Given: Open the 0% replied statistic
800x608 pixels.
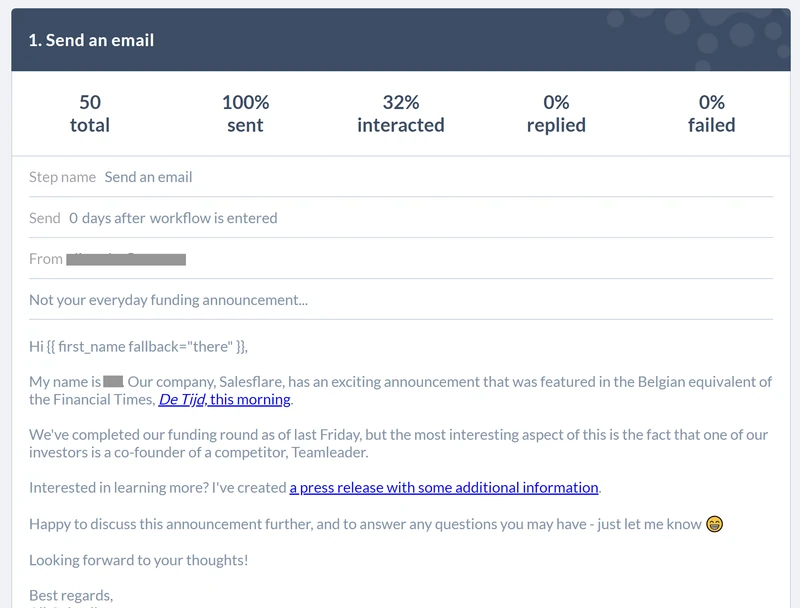Looking at the screenshot, I should [556, 114].
